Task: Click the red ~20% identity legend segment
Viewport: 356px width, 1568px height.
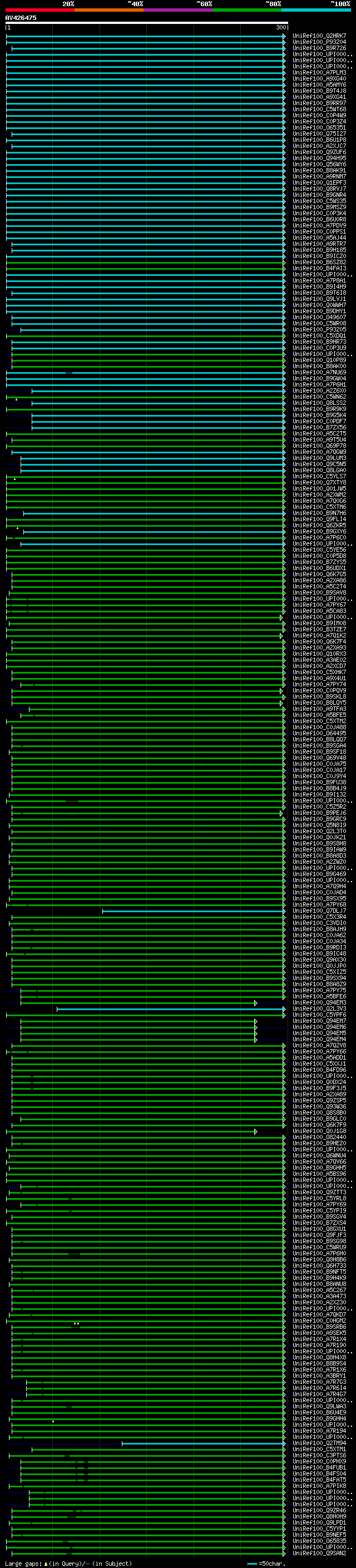Action: (x=40, y=10)
